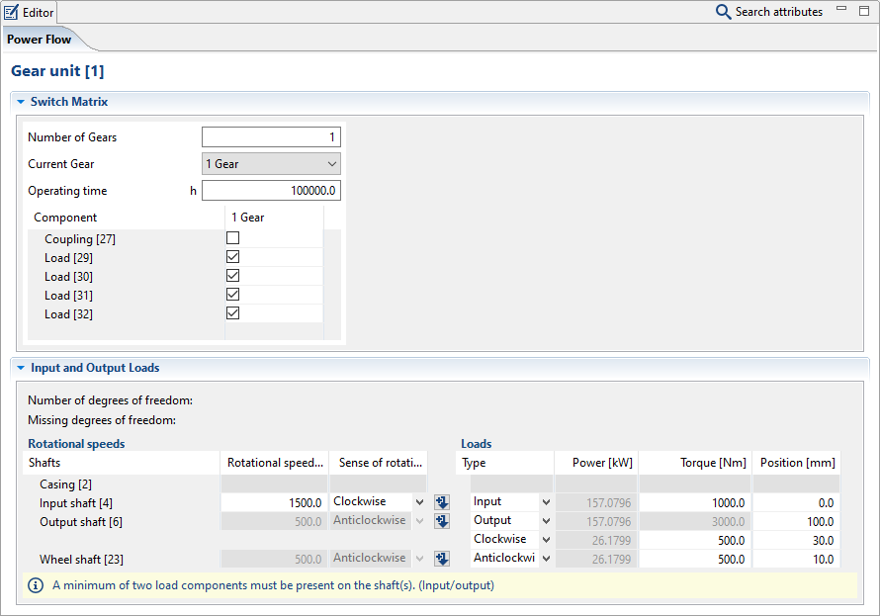Select the Editor tab
This screenshot has height=616, width=880.
pyautogui.click(x=30, y=12)
